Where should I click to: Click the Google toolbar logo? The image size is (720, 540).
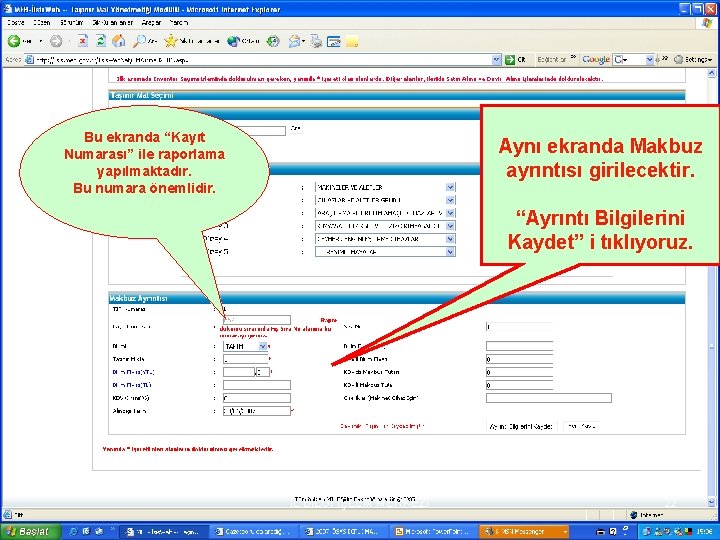596,59
